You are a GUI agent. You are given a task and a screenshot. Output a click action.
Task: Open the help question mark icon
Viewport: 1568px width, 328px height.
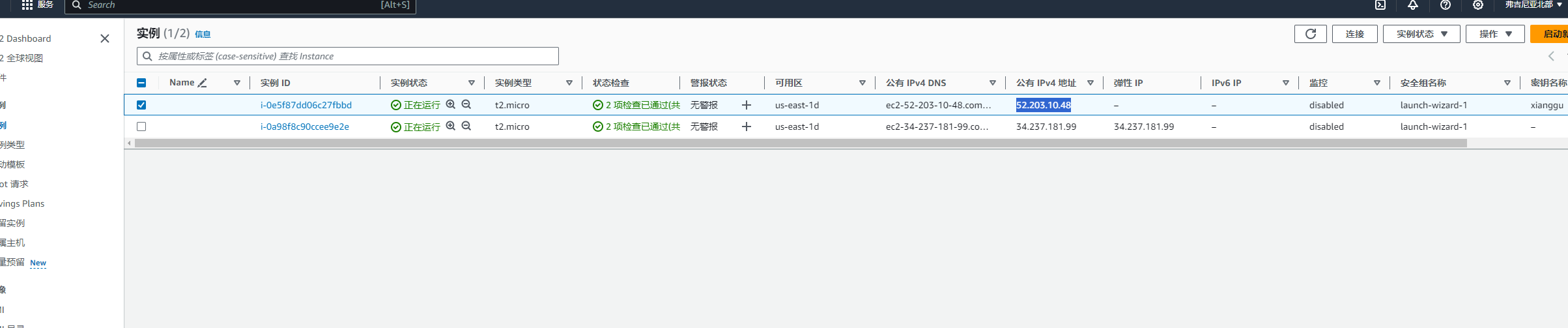click(x=1446, y=5)
